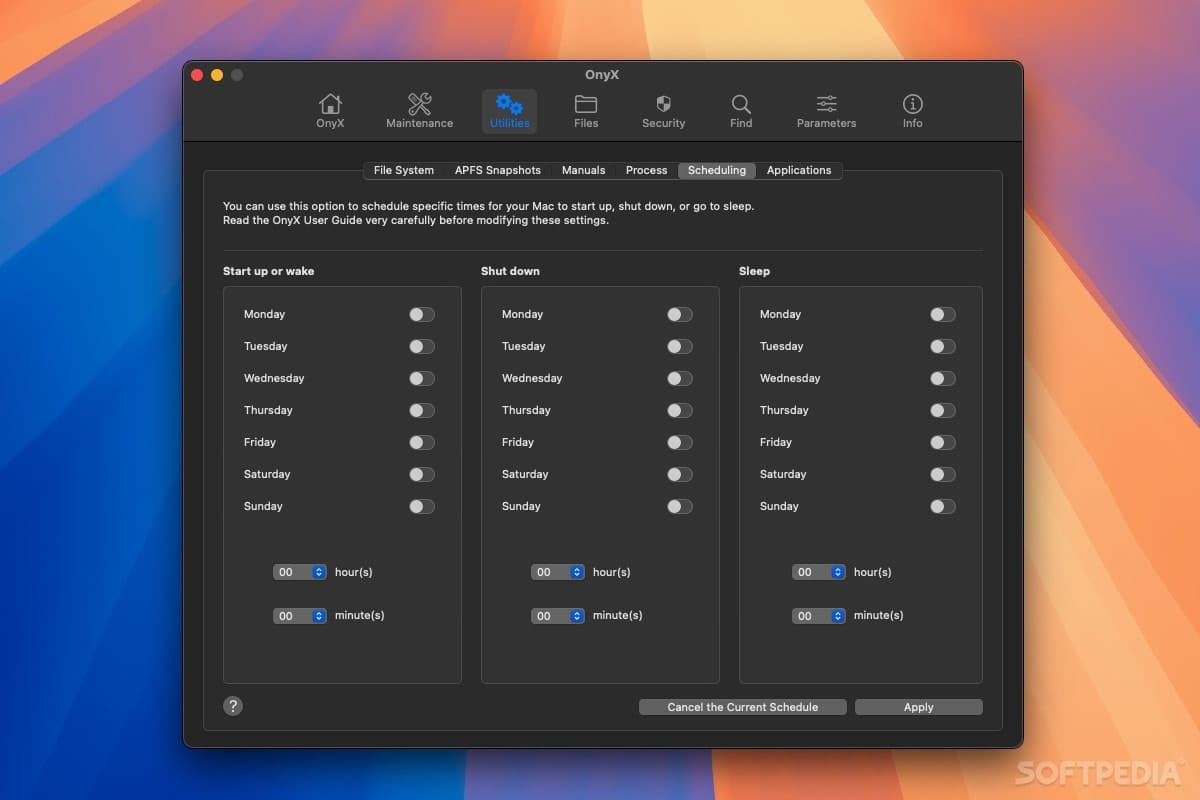
Task: Toggle Saturday in Sleep column
Action: click(x=943, y=474)
